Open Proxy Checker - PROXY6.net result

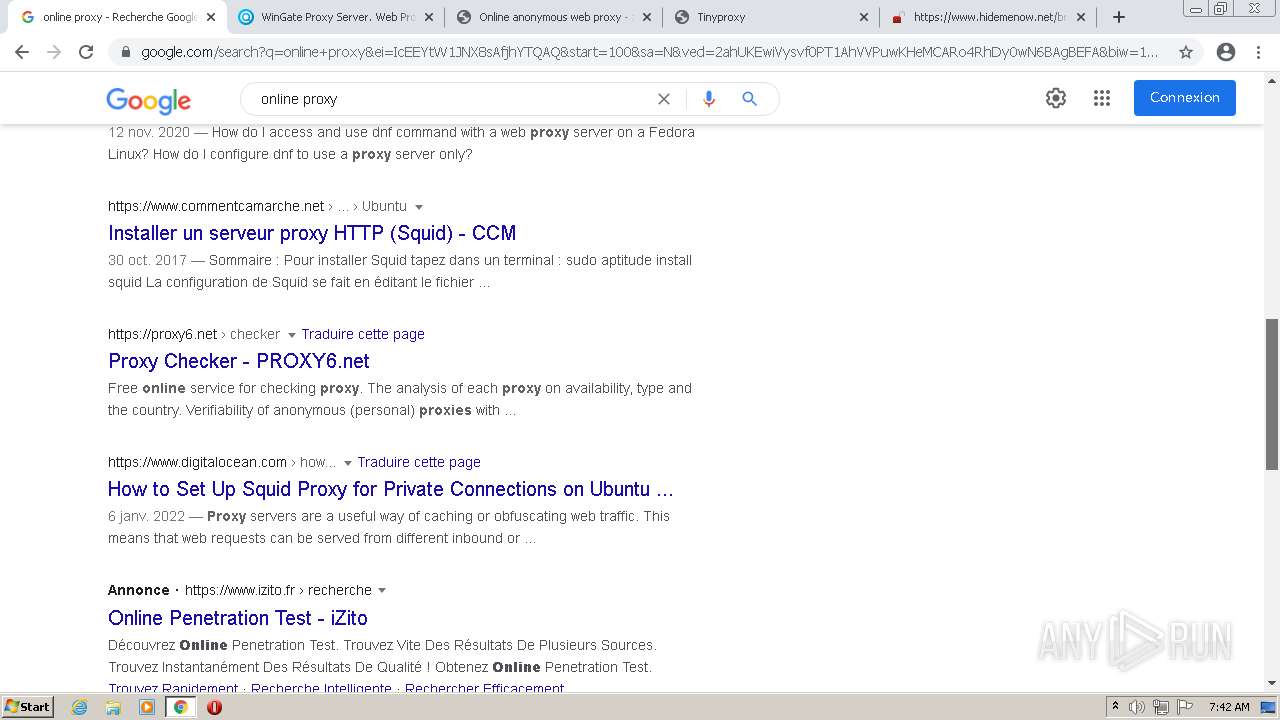click(239, 361)
